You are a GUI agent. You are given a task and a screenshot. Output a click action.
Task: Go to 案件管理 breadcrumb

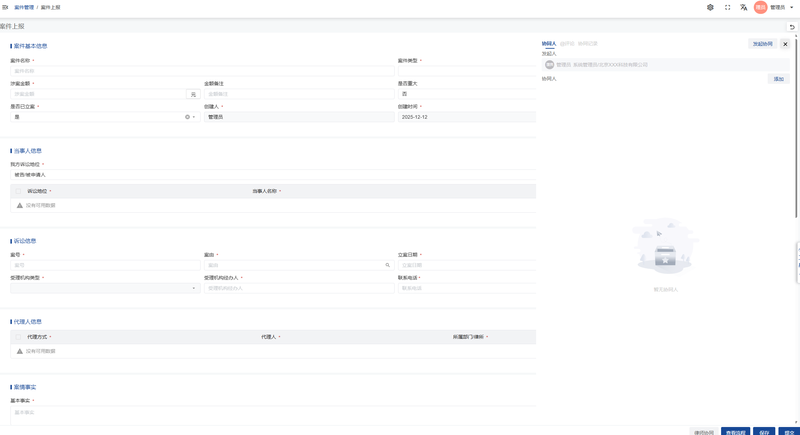tap(24, 8)
